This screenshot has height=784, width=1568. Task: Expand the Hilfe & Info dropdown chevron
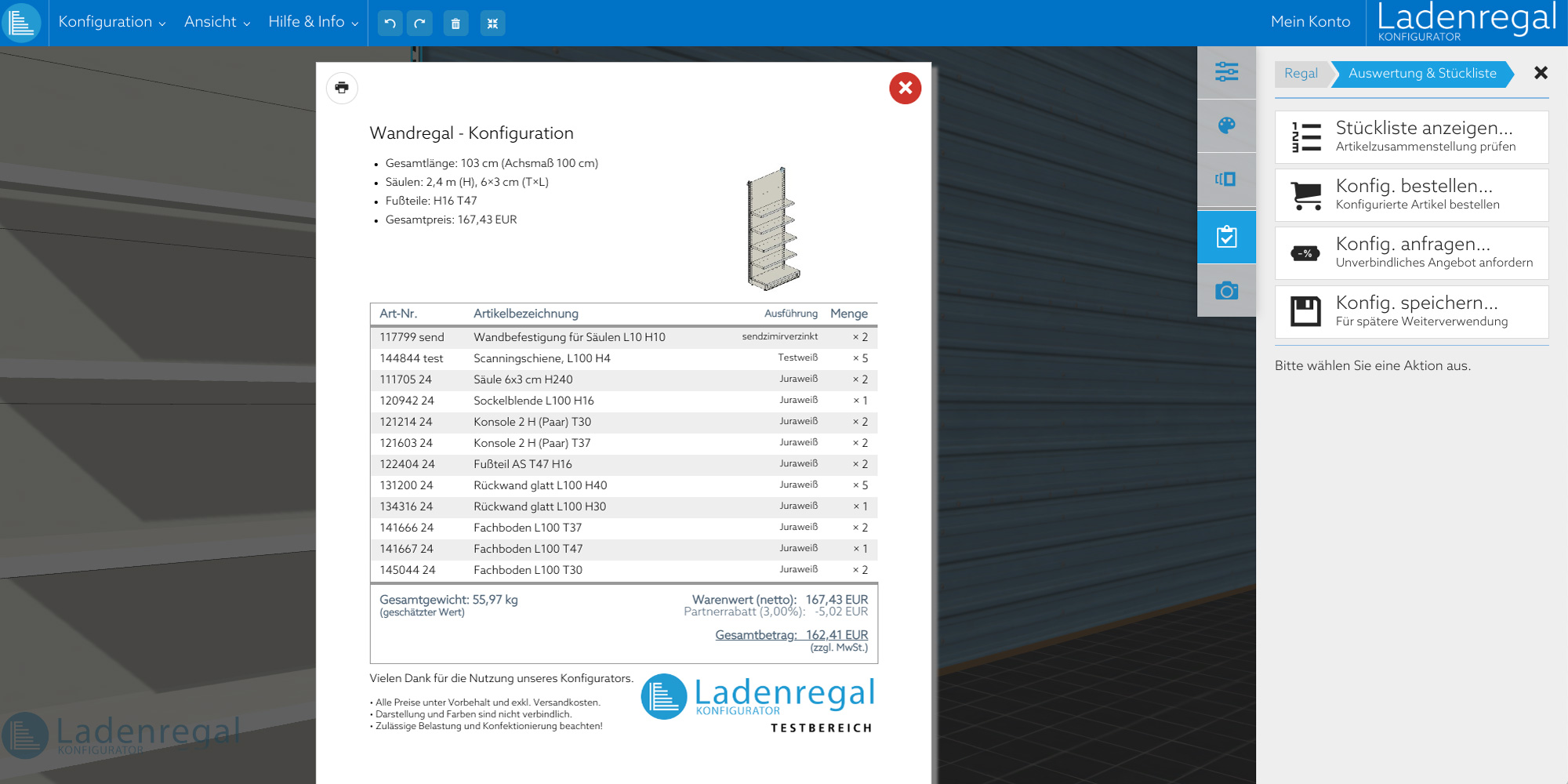pyautogui.click(x=355, y=24)
